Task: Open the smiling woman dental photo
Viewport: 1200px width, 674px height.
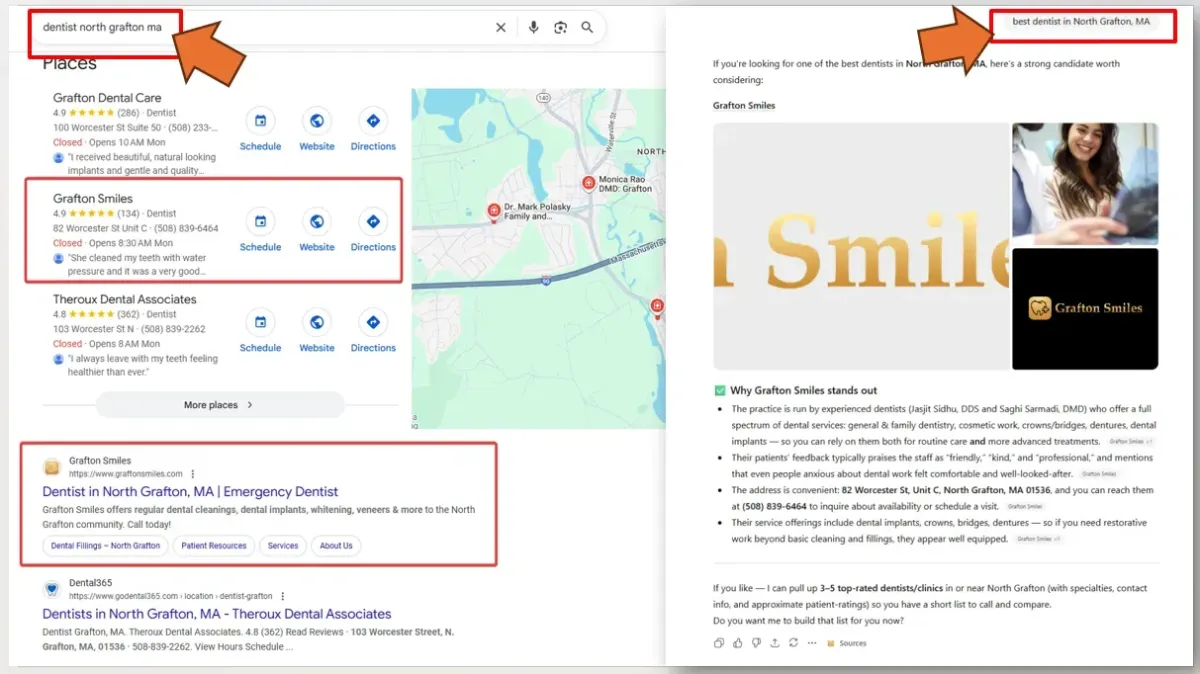Action: [x=1085, y=183]
